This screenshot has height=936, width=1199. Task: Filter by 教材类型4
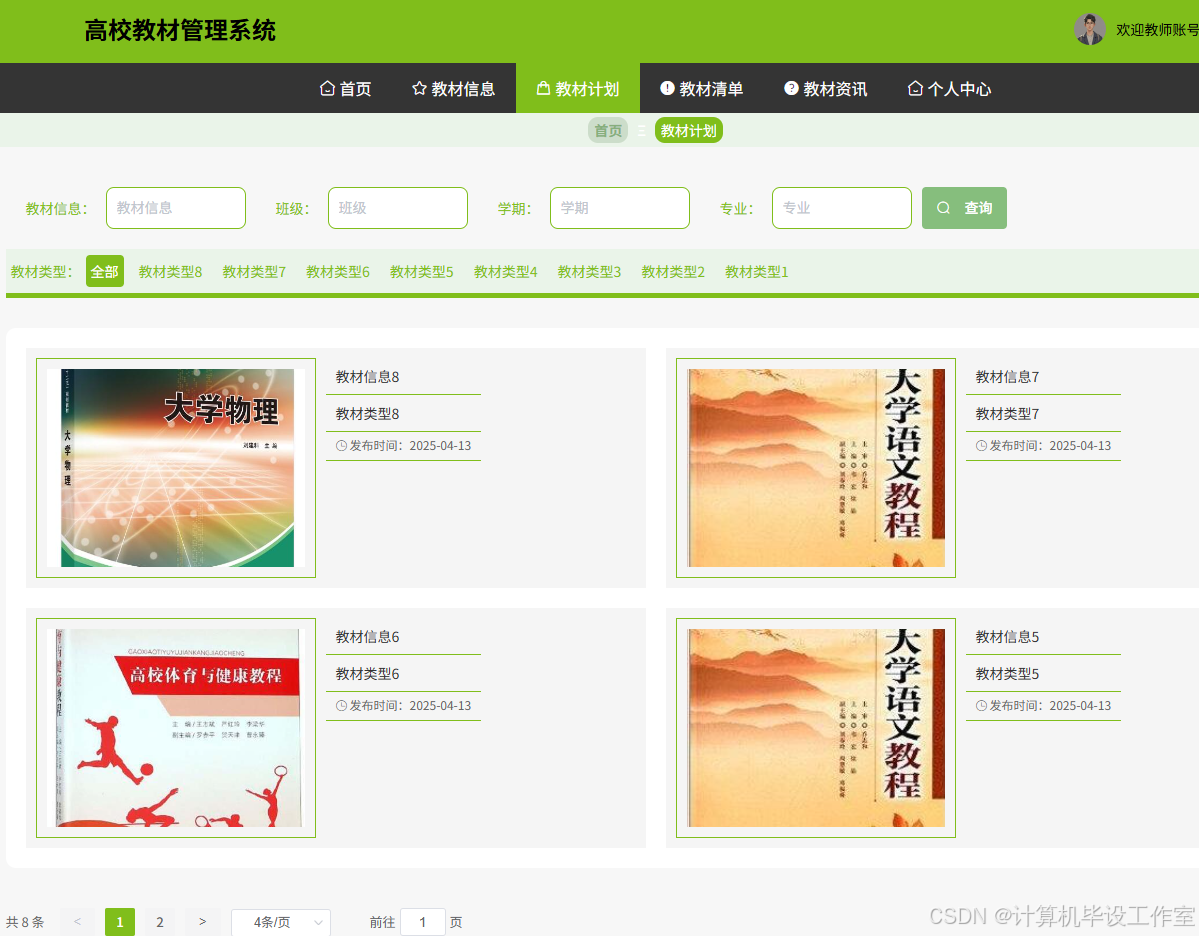point(505,271)
